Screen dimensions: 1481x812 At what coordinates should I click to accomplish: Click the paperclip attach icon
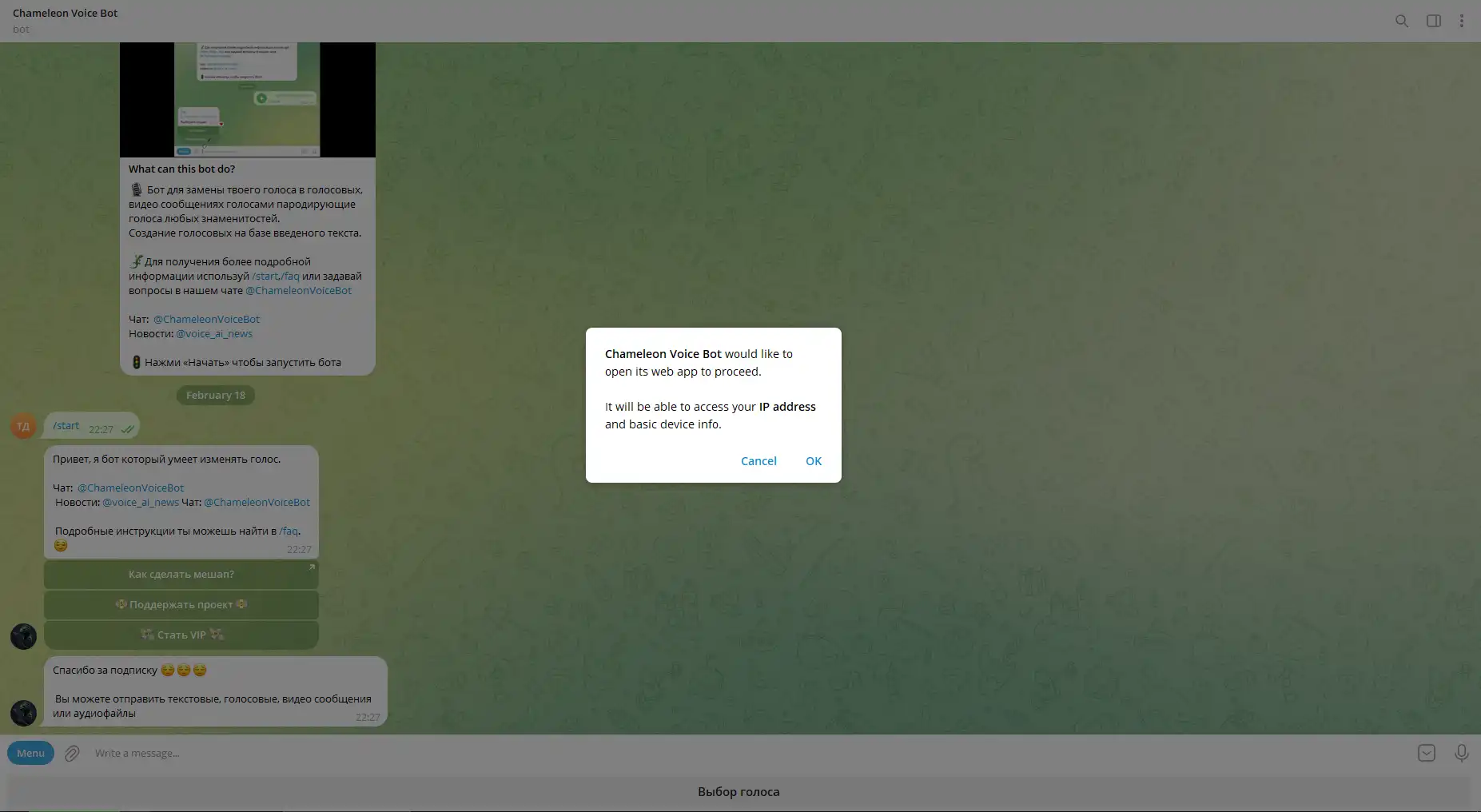click(x=72, y=753)
